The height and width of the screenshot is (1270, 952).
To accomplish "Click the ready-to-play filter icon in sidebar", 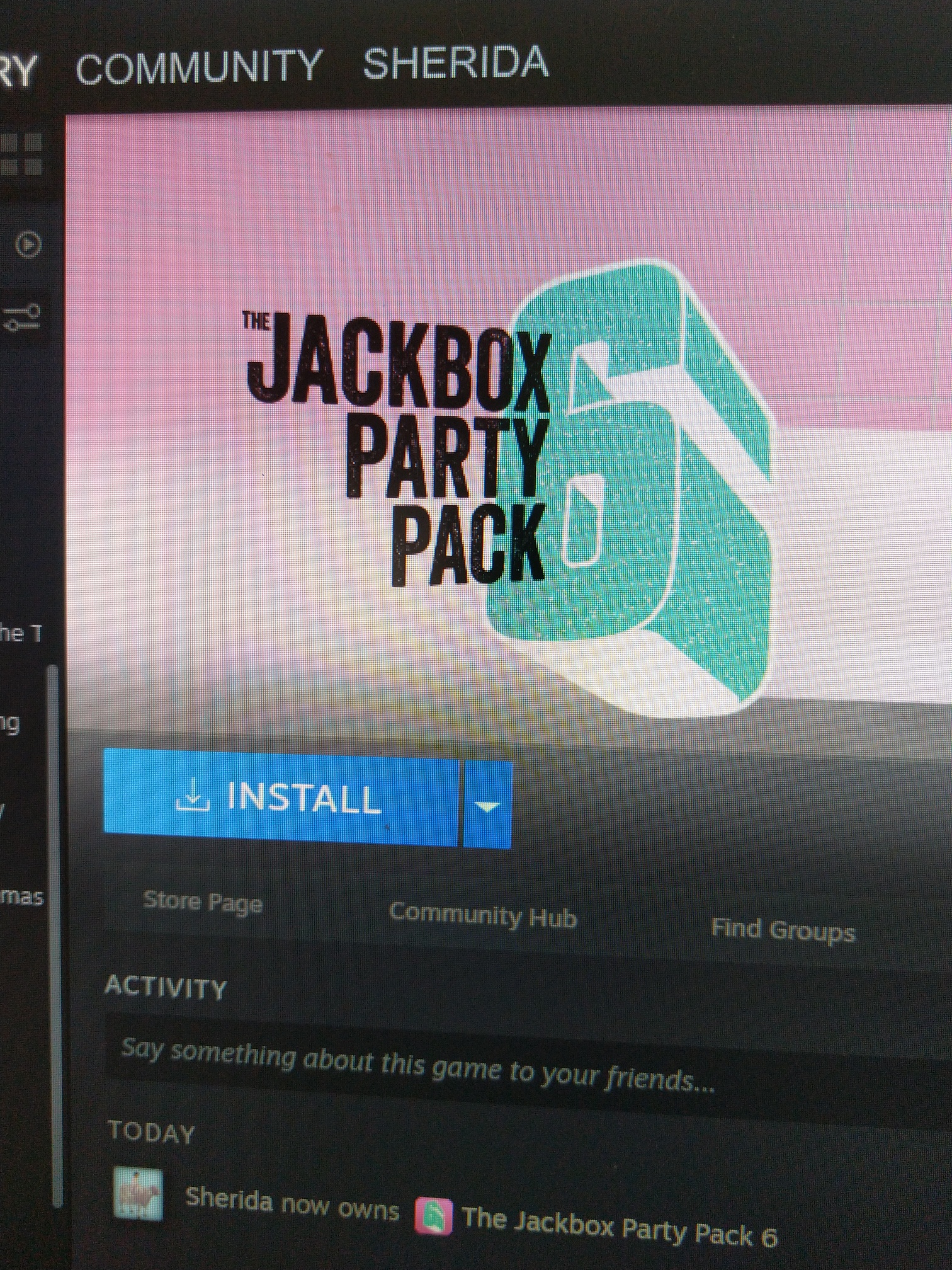I will coord(28,245).
